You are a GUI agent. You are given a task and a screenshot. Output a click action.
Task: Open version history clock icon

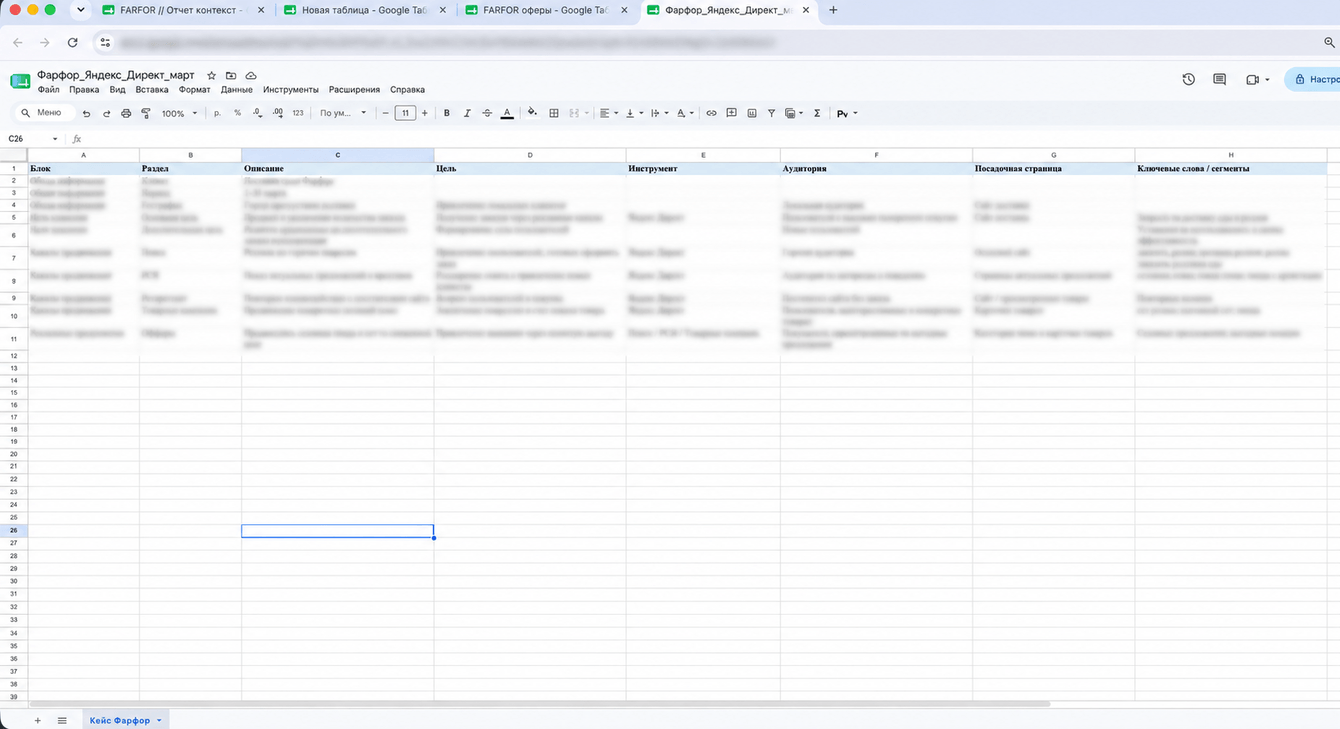[x=1188, y=79]
